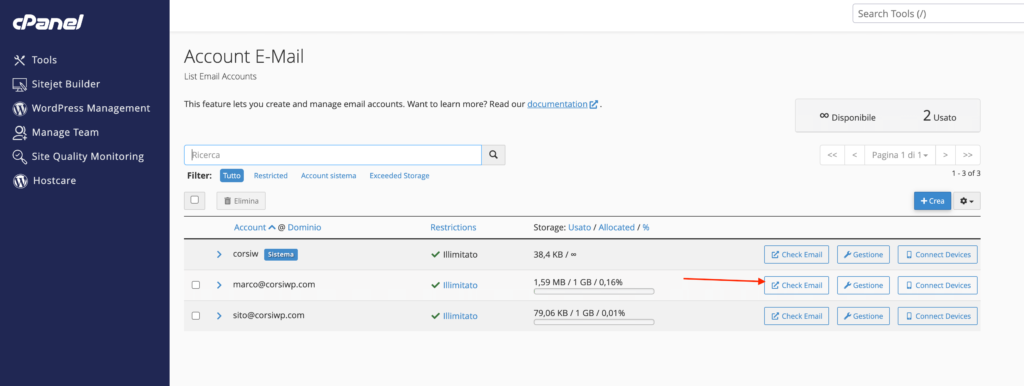This screenshot has width=1024, height=386.
Task: Open Sitejet Builder in sidebar
Action: point(57,84)
